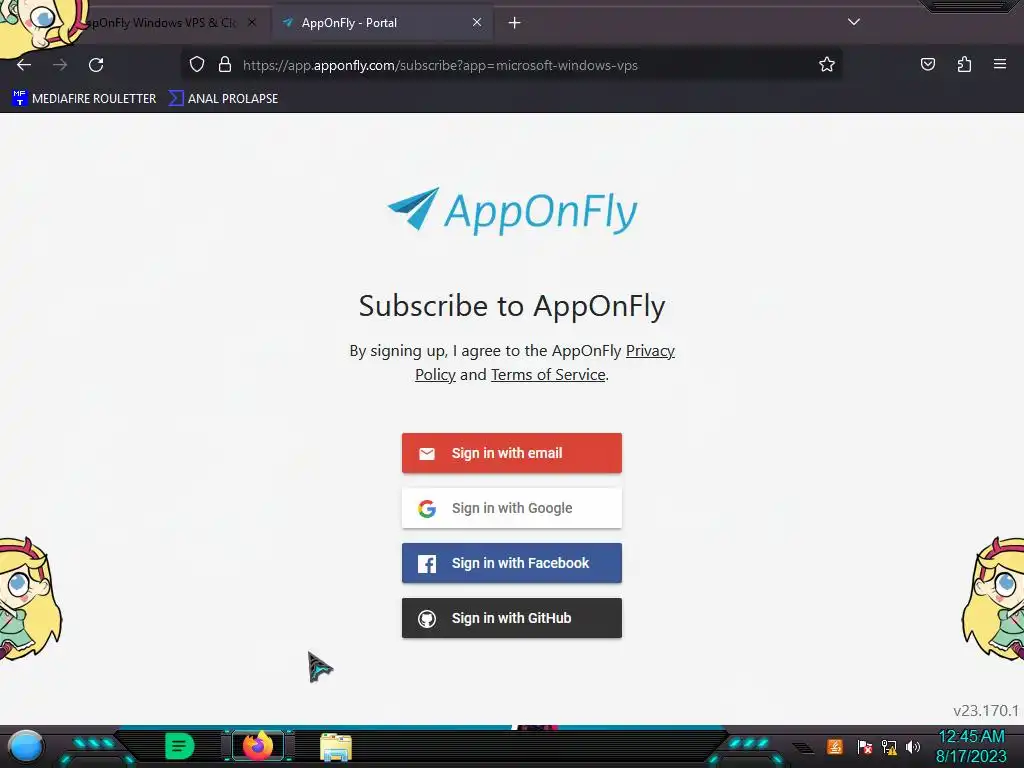Open MEDIAFIRE ROULETTER bookmark

coord(84,99)
